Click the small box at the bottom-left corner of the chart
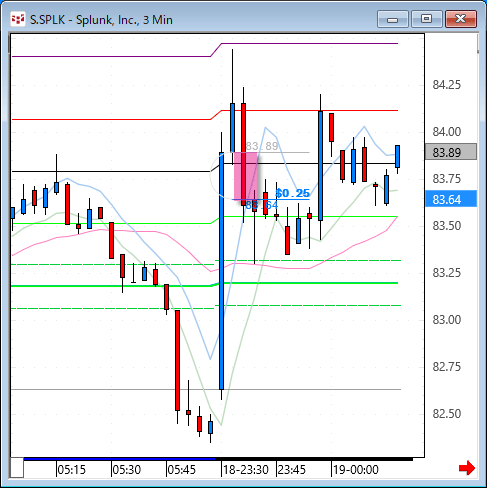The image size is (487, 488). click(17, 468)
